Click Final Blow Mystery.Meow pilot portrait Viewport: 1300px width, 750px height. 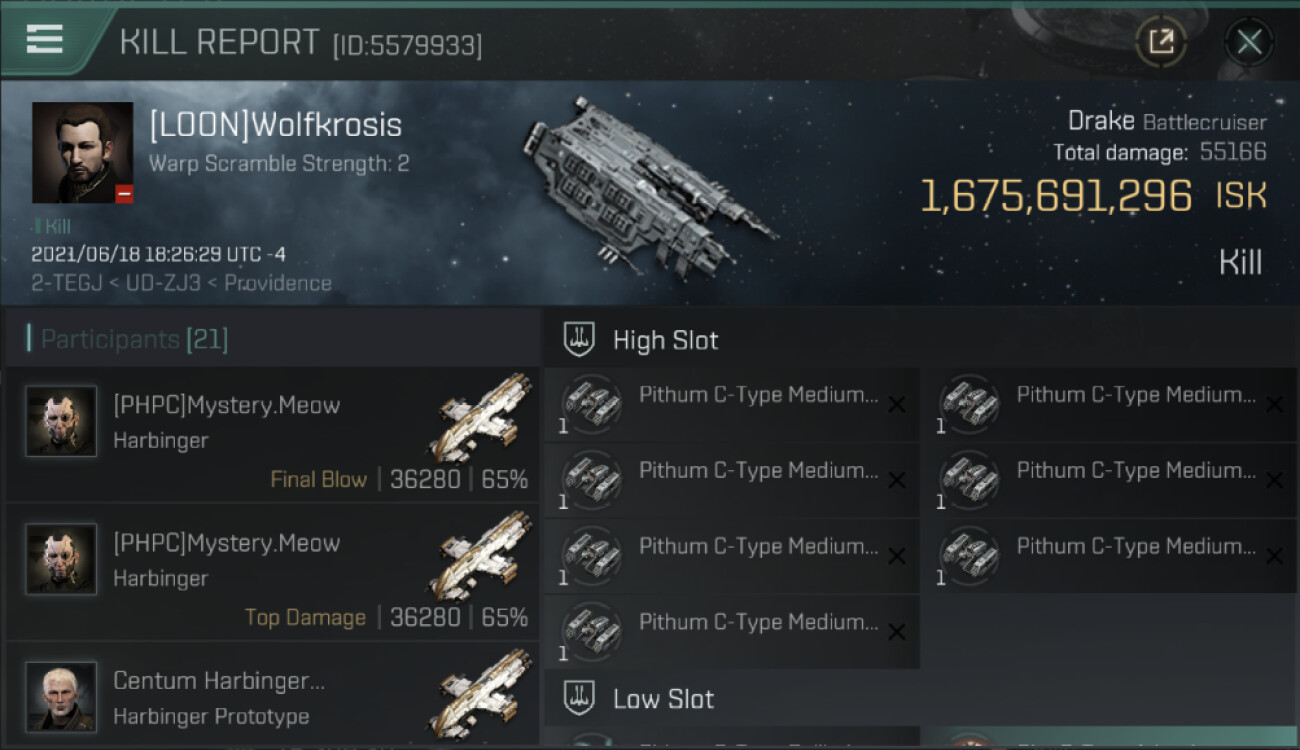click(62, 421)
